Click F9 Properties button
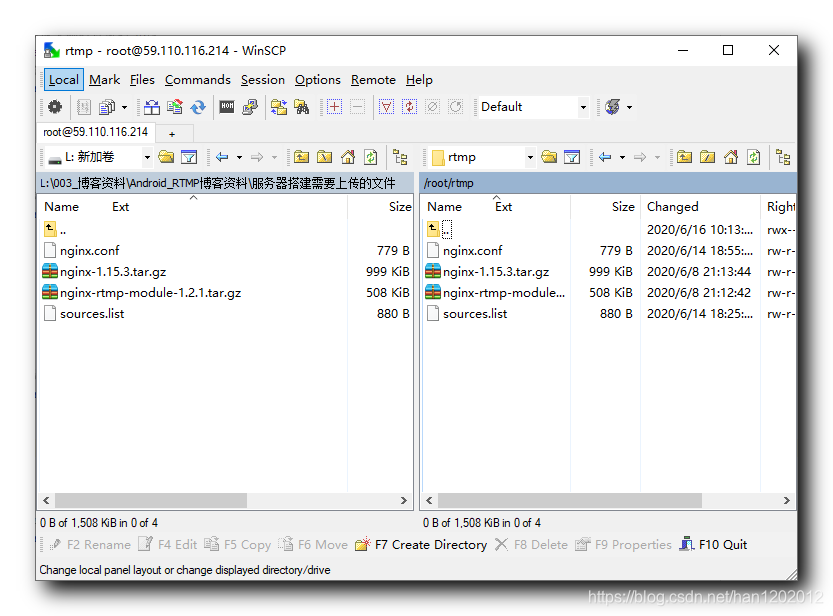This screenshot has height=616, width=833. [623, 545]
